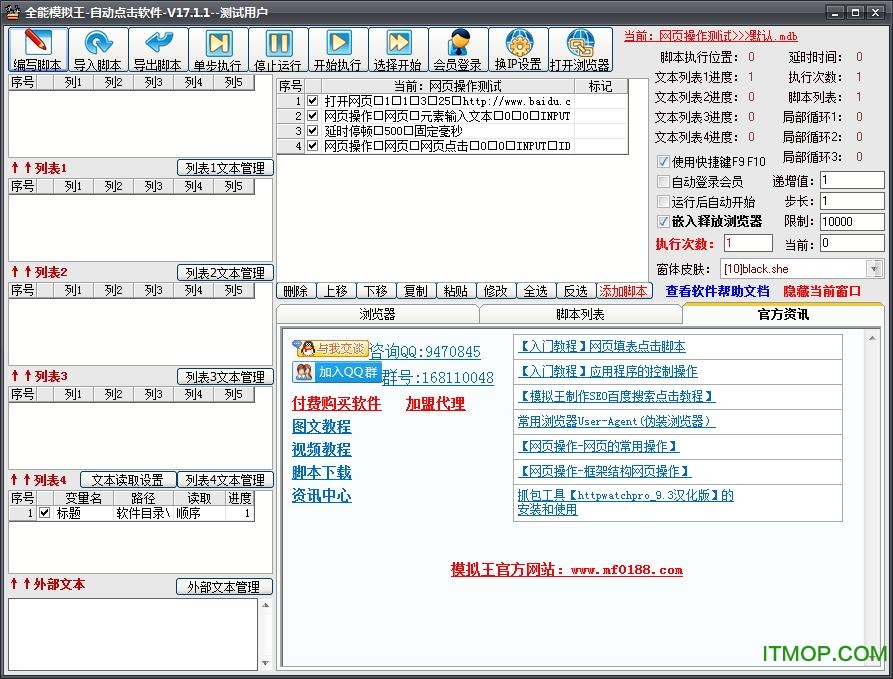
Task: Click the red 添加脚本 button
Action: 623,291
